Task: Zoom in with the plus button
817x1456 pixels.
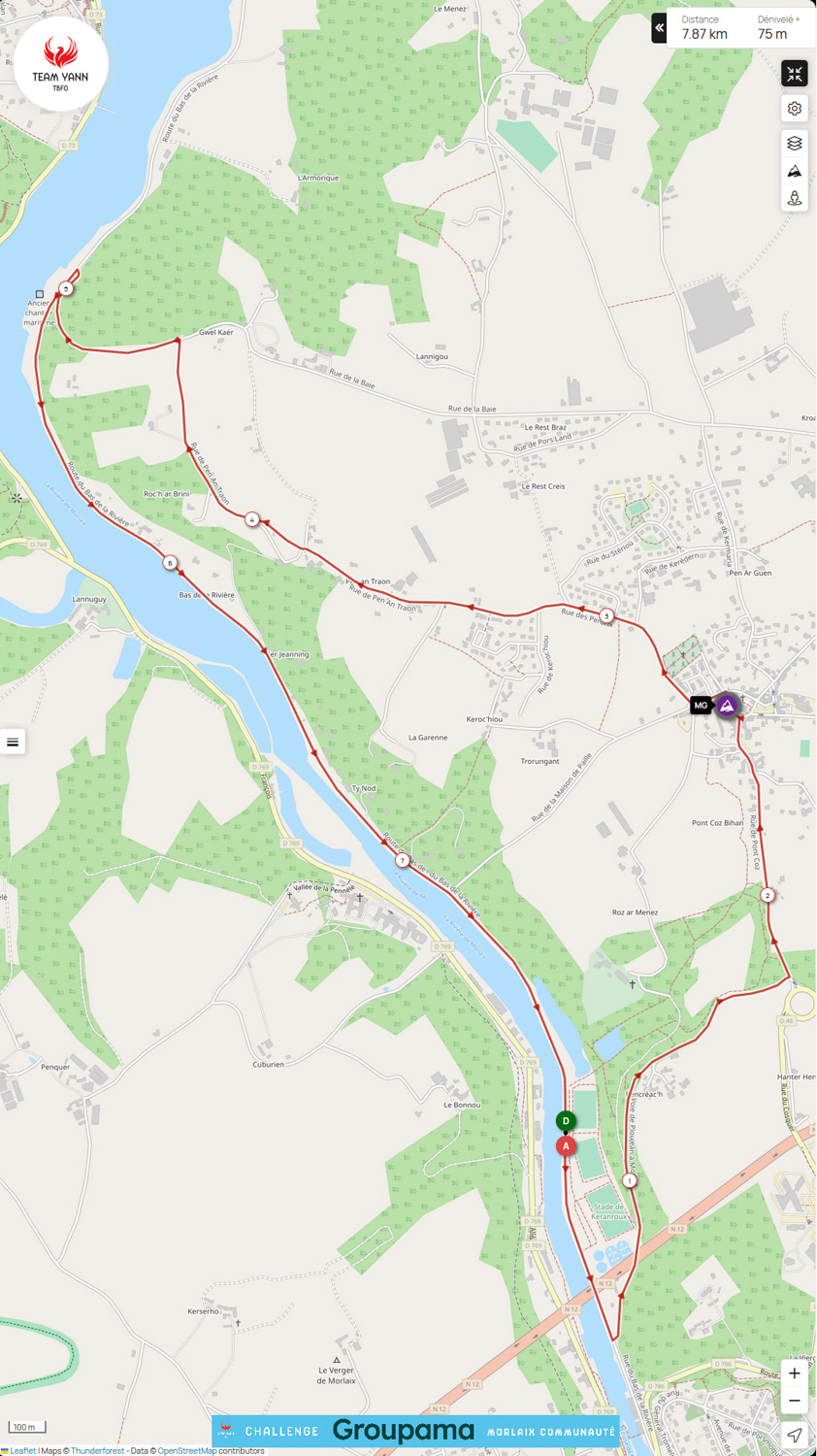Action: point(795,1373)
